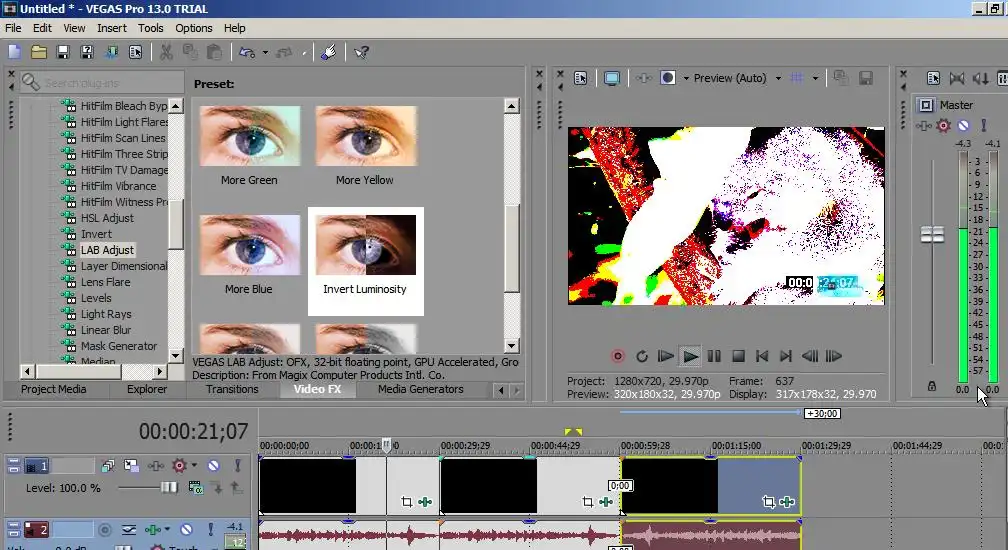Select the Lens Flare plug-in

click(x=105, y=282)
